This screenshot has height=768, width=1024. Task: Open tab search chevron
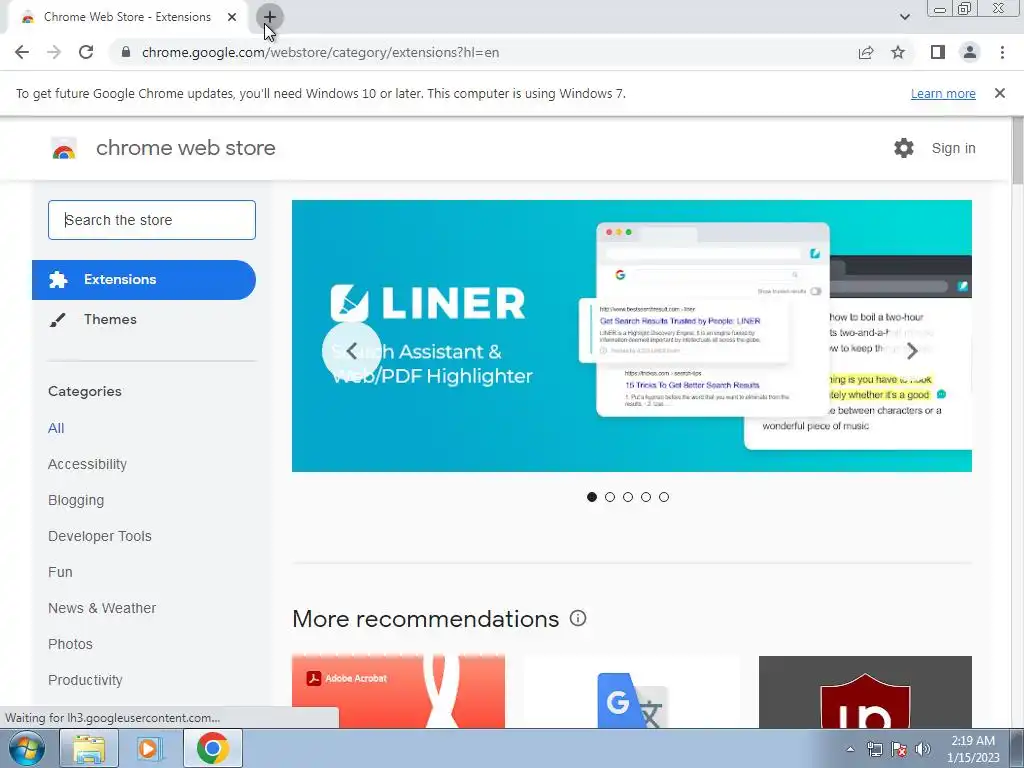[904, 17]
